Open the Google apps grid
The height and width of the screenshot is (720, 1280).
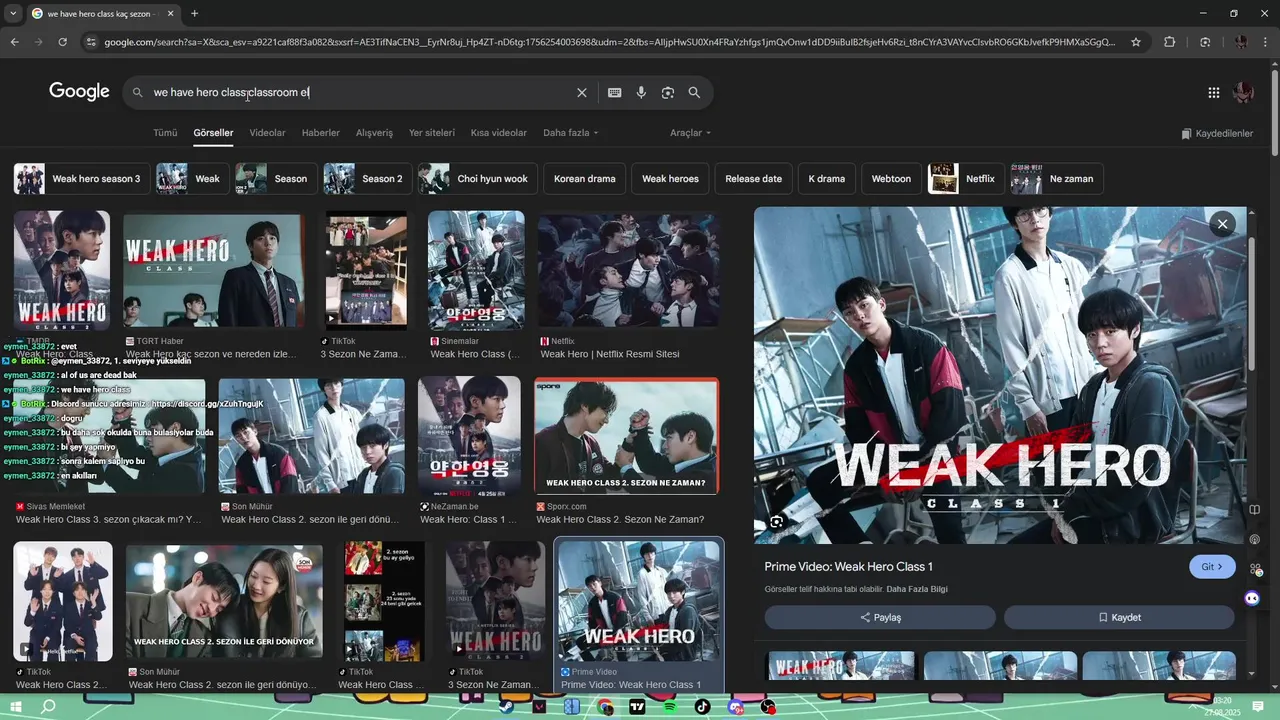[1213, 93]
